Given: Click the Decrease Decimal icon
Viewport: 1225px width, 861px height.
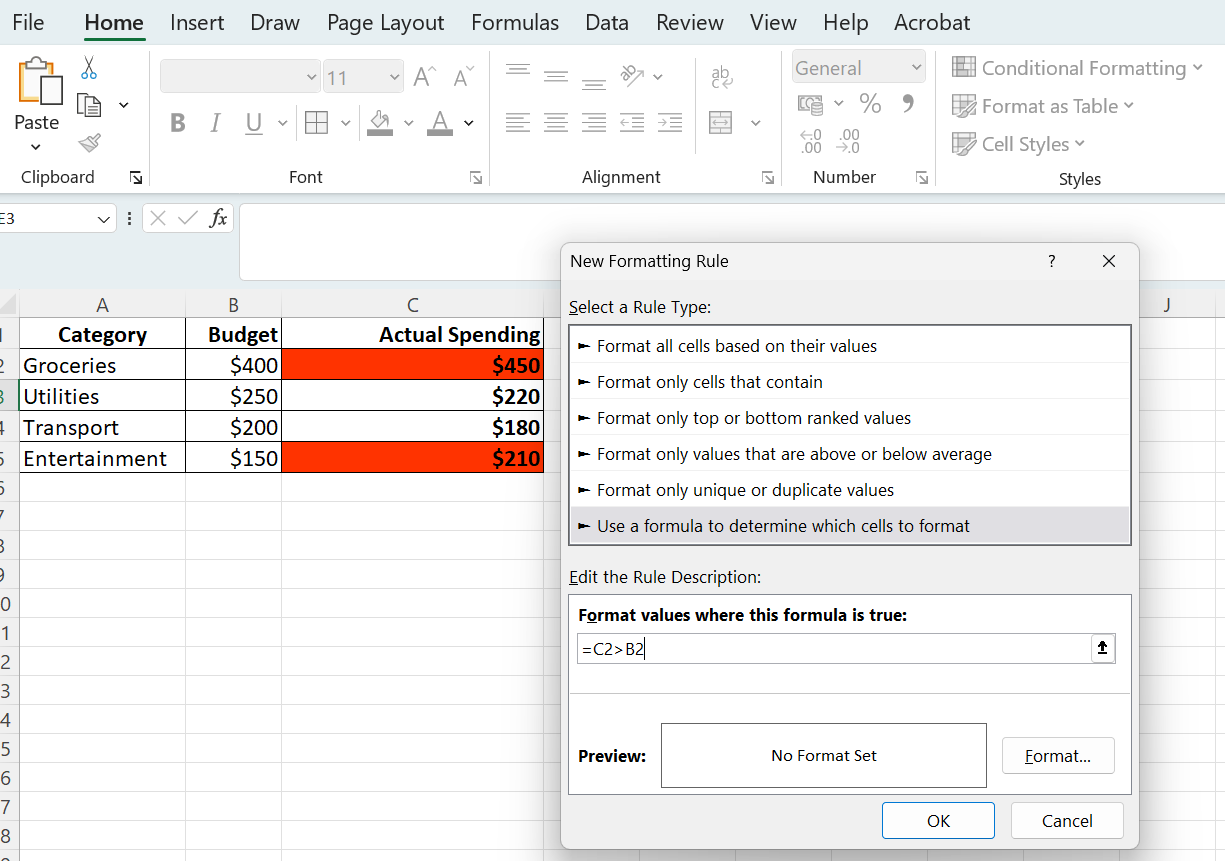Looking at the screenshot, I should click(848, 141).
